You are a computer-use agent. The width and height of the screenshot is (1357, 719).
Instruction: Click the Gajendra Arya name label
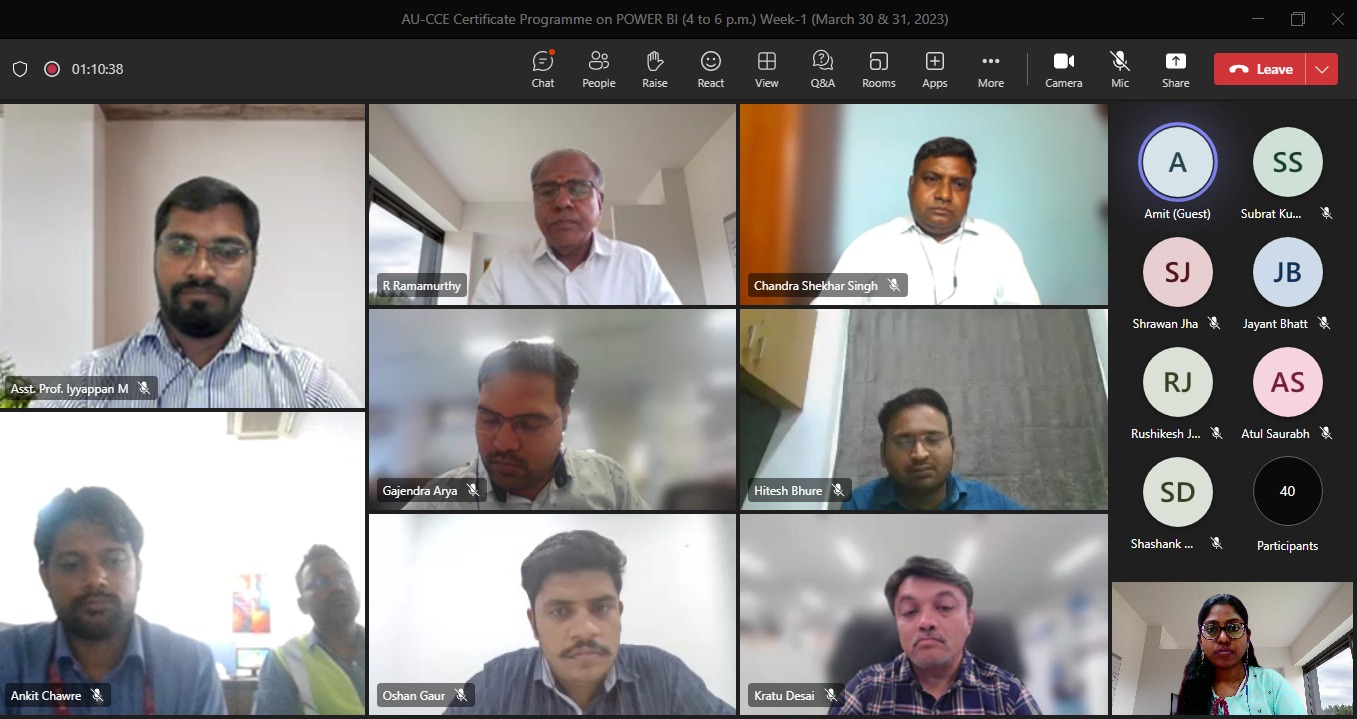click(x=420, y=491)
